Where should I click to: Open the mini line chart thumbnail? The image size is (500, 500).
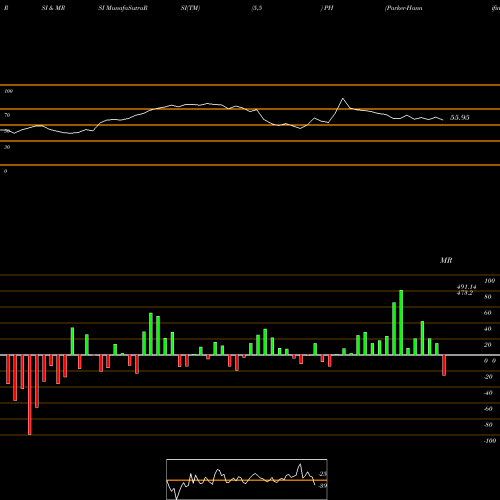click(x=247, y=479)
